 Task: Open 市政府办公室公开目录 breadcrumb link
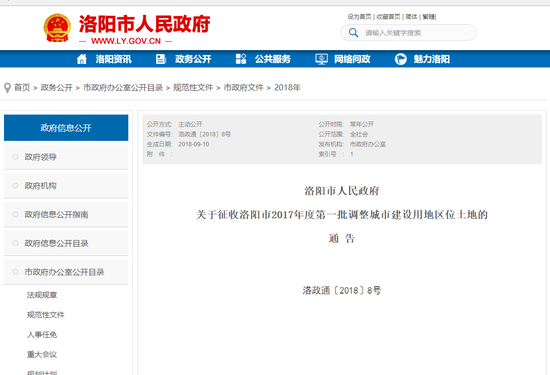[x=123, y=88]
